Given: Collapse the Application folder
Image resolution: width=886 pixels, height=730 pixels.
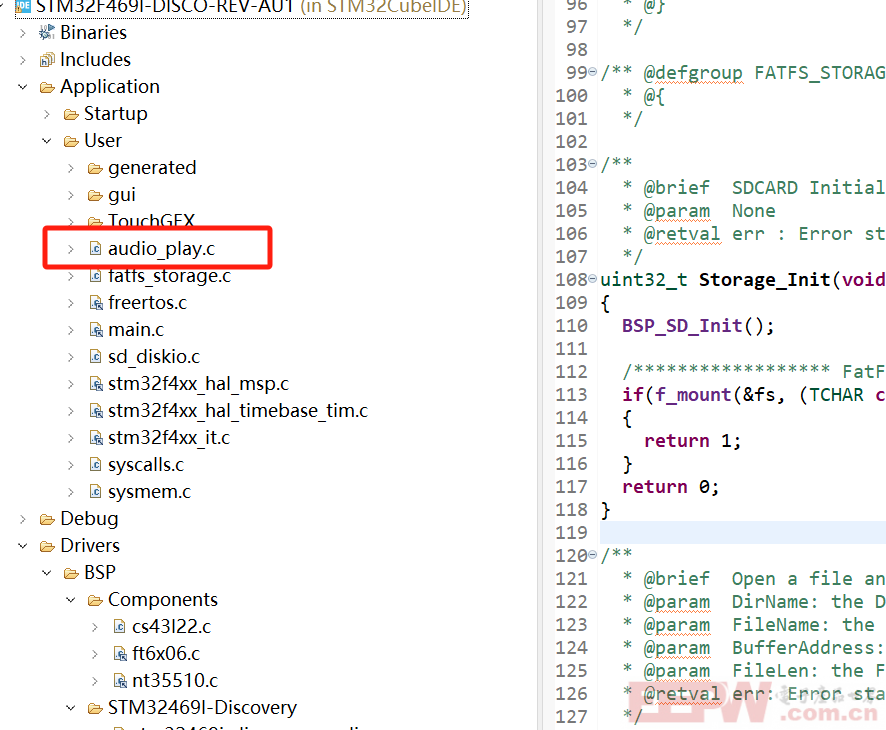Looking at the screenshot, I should (23, 87).
